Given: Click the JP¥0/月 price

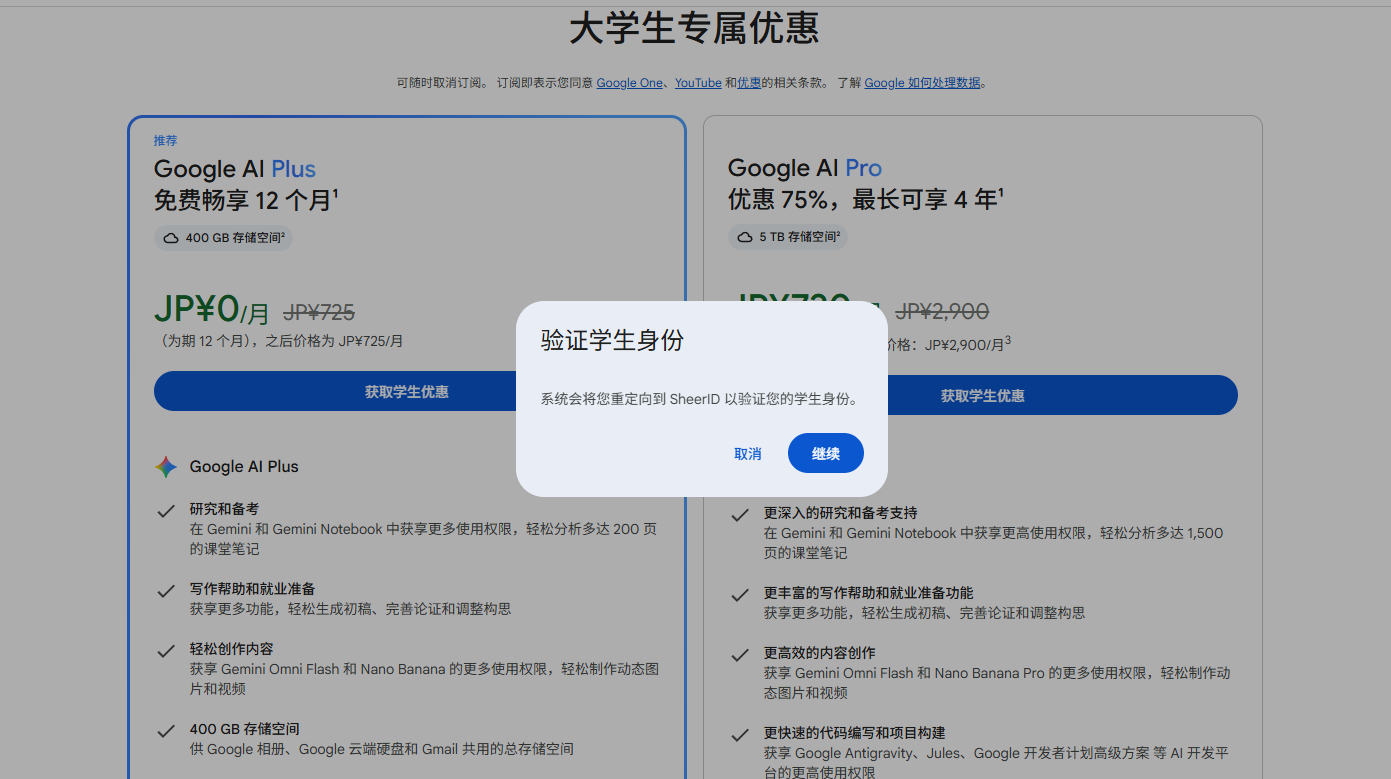Looking at the screenshot, I should point(212,310).
